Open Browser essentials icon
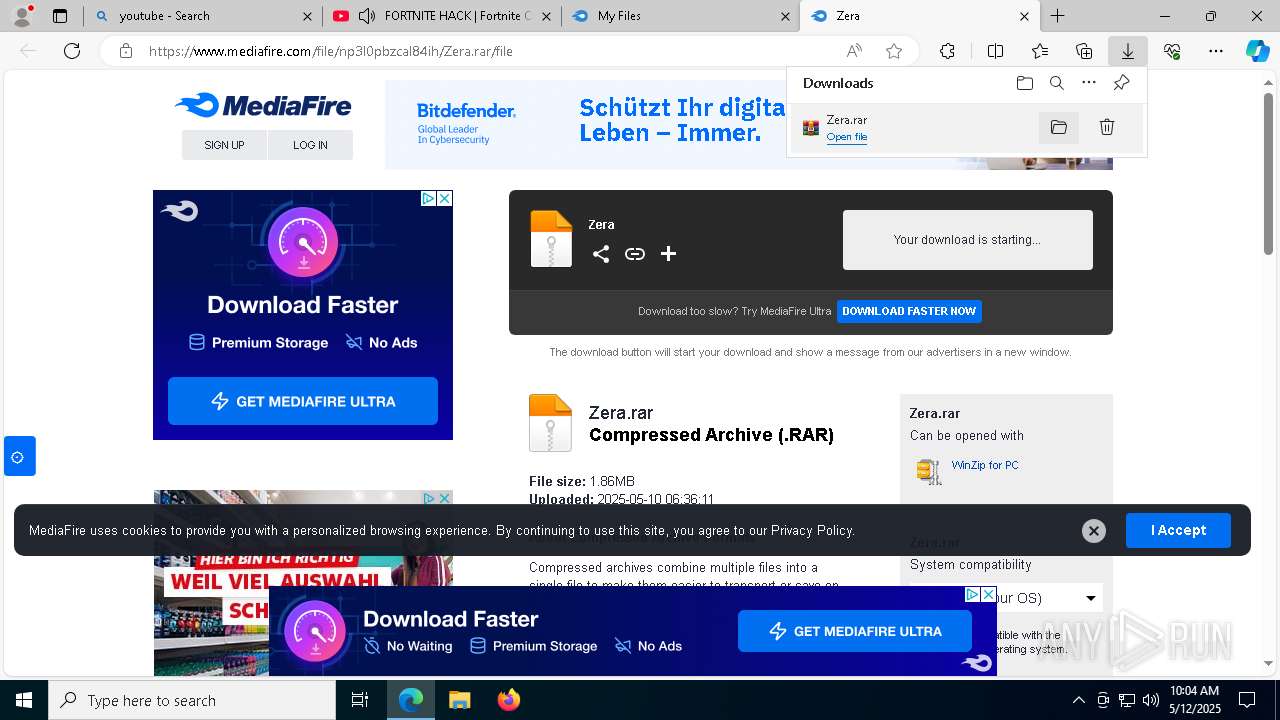This screenshot has width=1280, height=720. point(1172,51)
